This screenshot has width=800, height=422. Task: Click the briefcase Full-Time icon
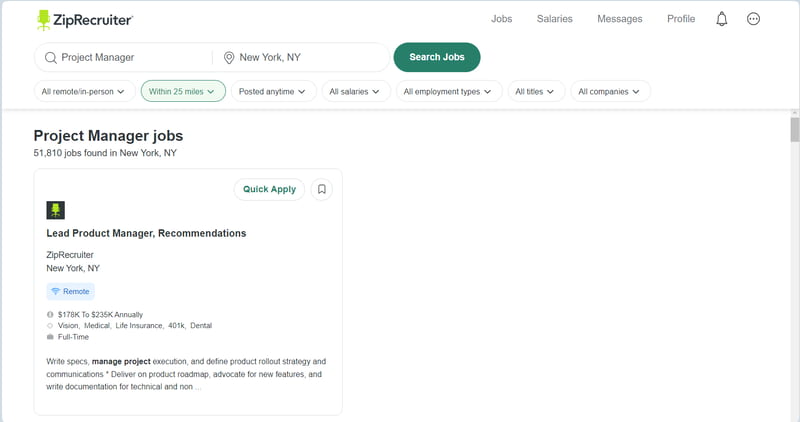[x=50, y=337]
